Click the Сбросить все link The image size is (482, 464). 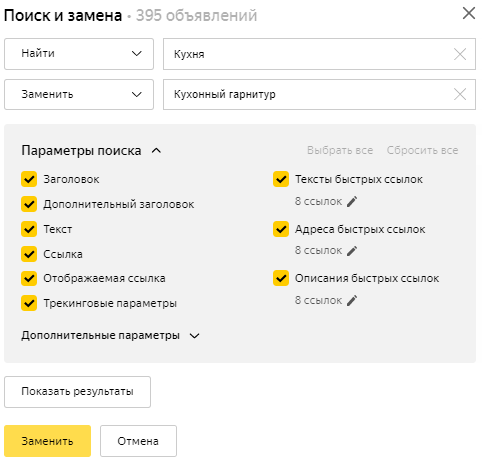tap(422, 150)
